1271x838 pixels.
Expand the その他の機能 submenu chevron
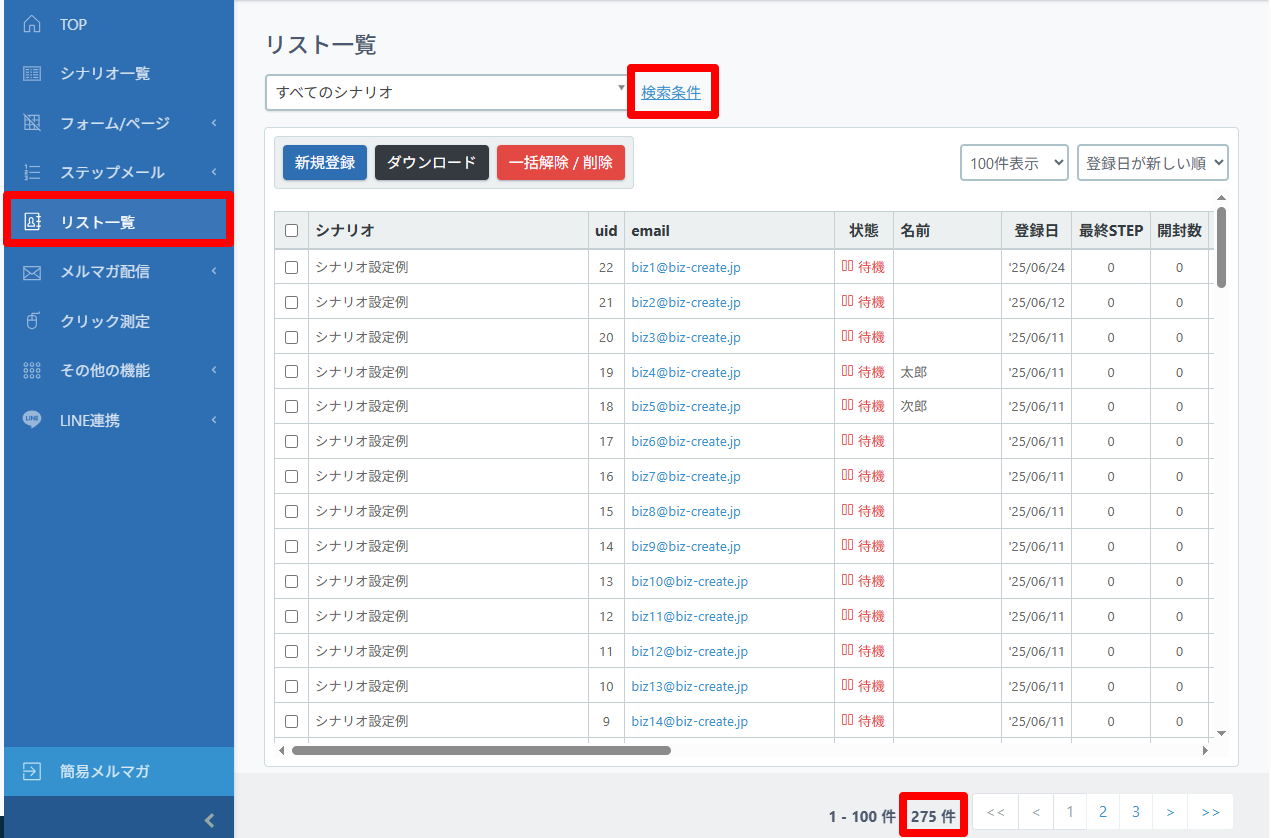click(214, 370)
